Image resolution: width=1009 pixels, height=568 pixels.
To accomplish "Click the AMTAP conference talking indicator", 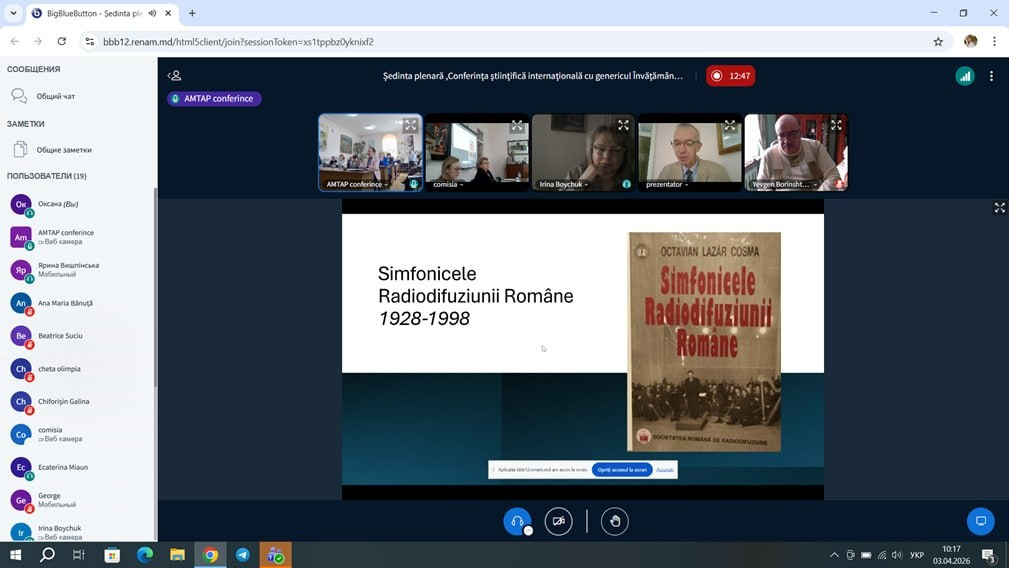I will point(214,99).
